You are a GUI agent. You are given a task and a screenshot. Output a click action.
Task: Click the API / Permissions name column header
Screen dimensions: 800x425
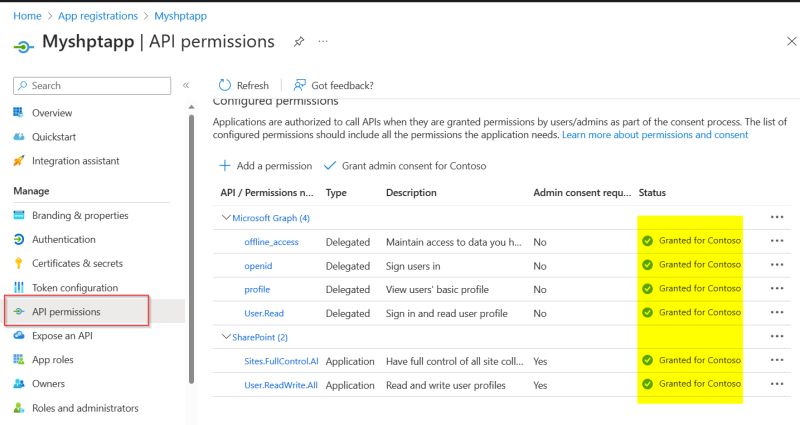(x=267, y=193)
